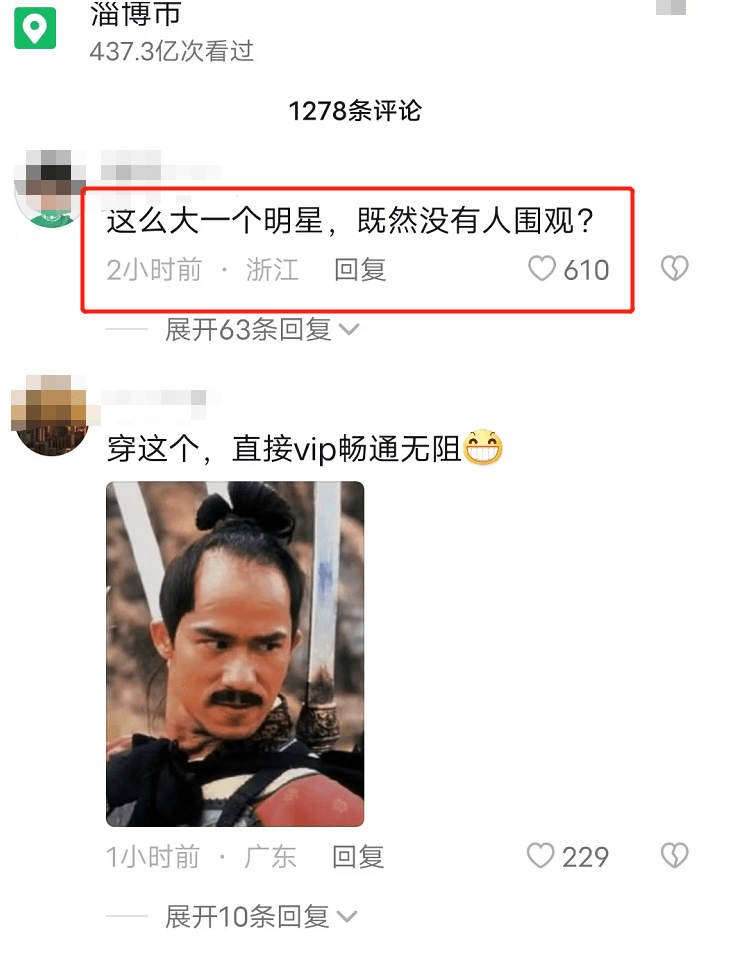Viewport: 754px width, 955px height.
Task: Like the comment with 229 likes
Action: [540, 856]
